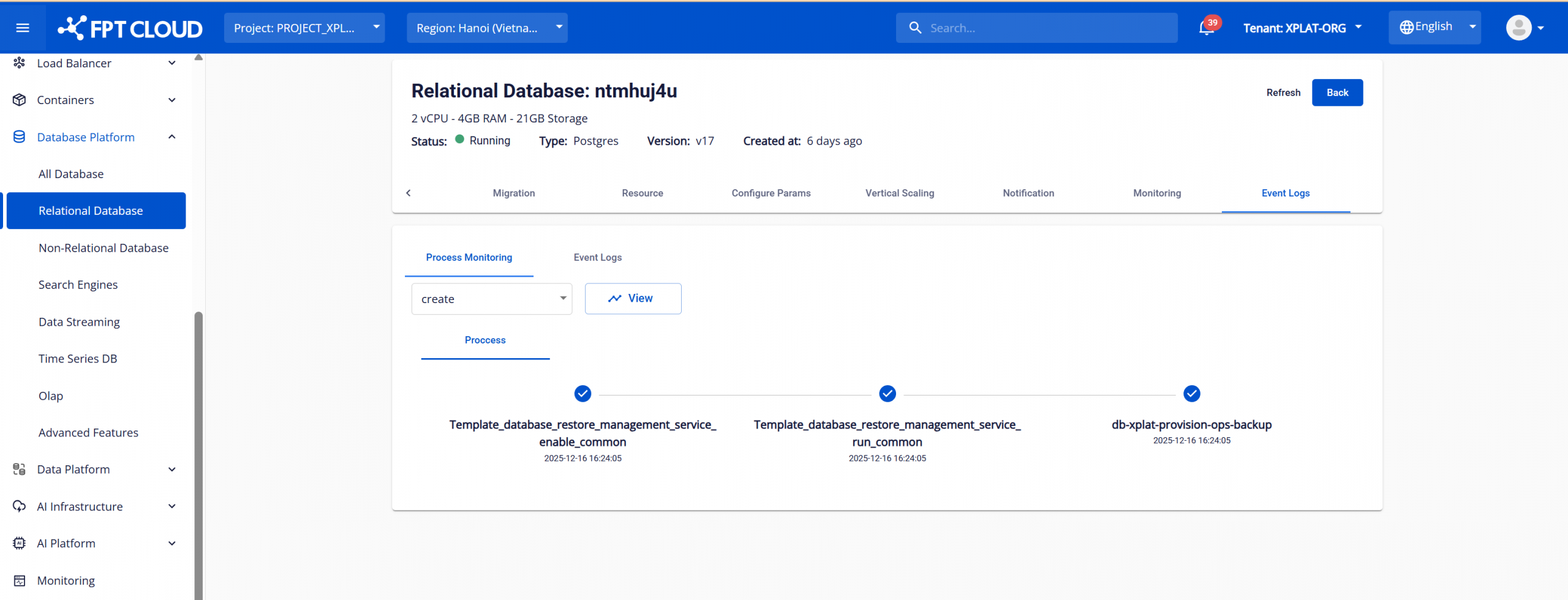This screenshot has width=1568, height=600.
Task: Click the Containers cube icon
Action: click(20, 100)
